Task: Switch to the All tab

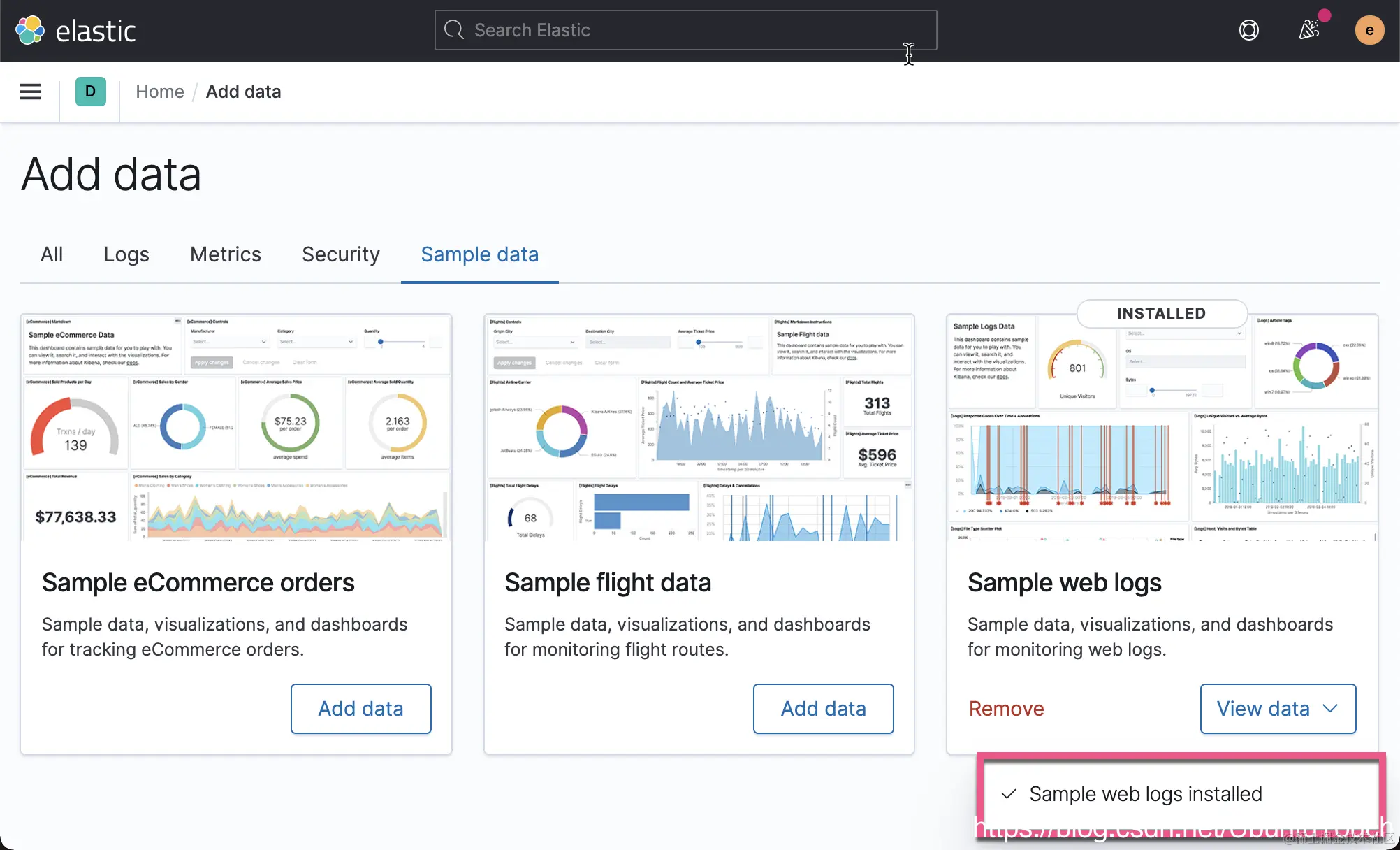Action: click(52, 254)
